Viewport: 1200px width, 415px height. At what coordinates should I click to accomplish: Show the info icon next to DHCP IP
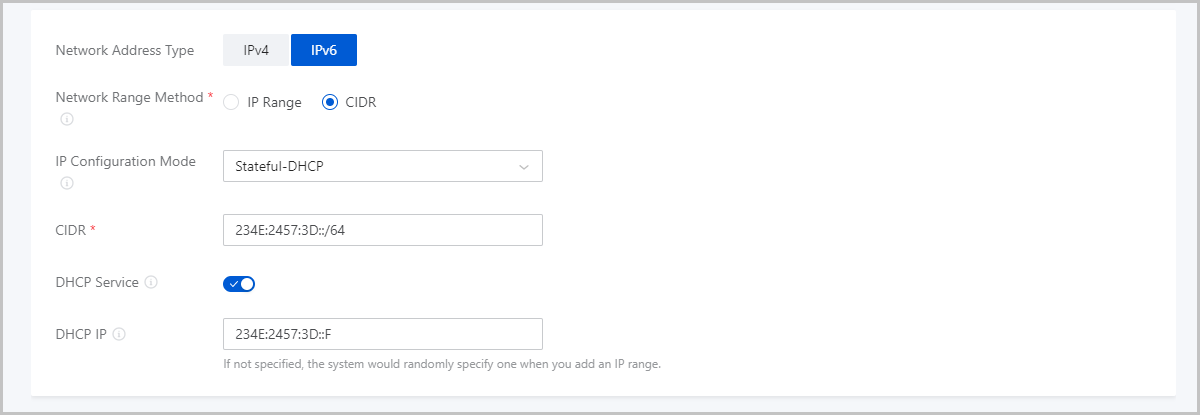[119, 335]
